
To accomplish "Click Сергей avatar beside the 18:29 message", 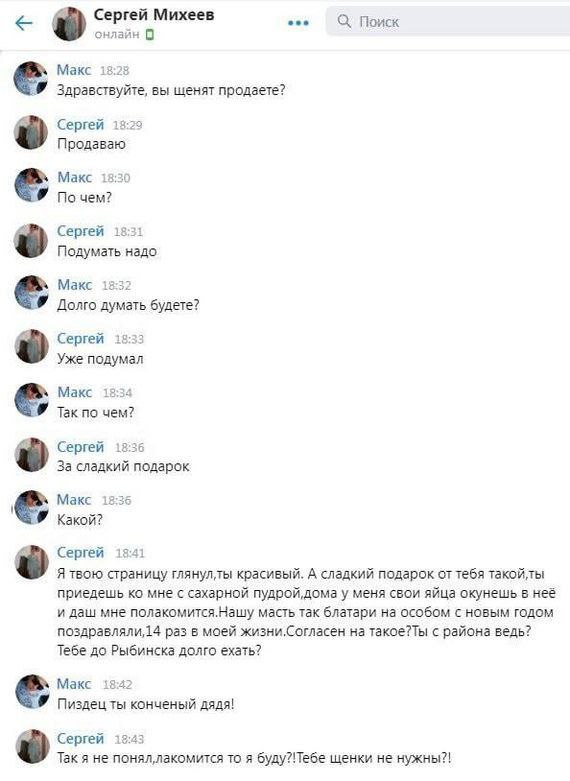I will [31, 132].
